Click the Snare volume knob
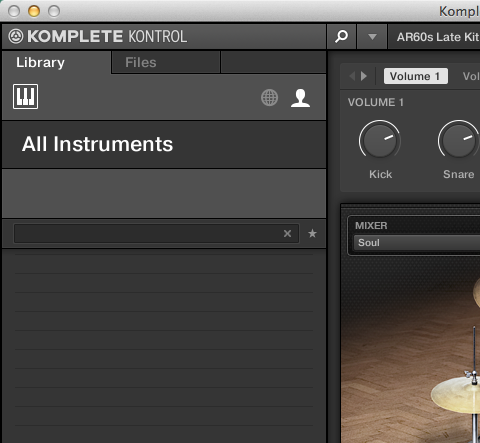480x443 pixels. [x=459, y=140]
